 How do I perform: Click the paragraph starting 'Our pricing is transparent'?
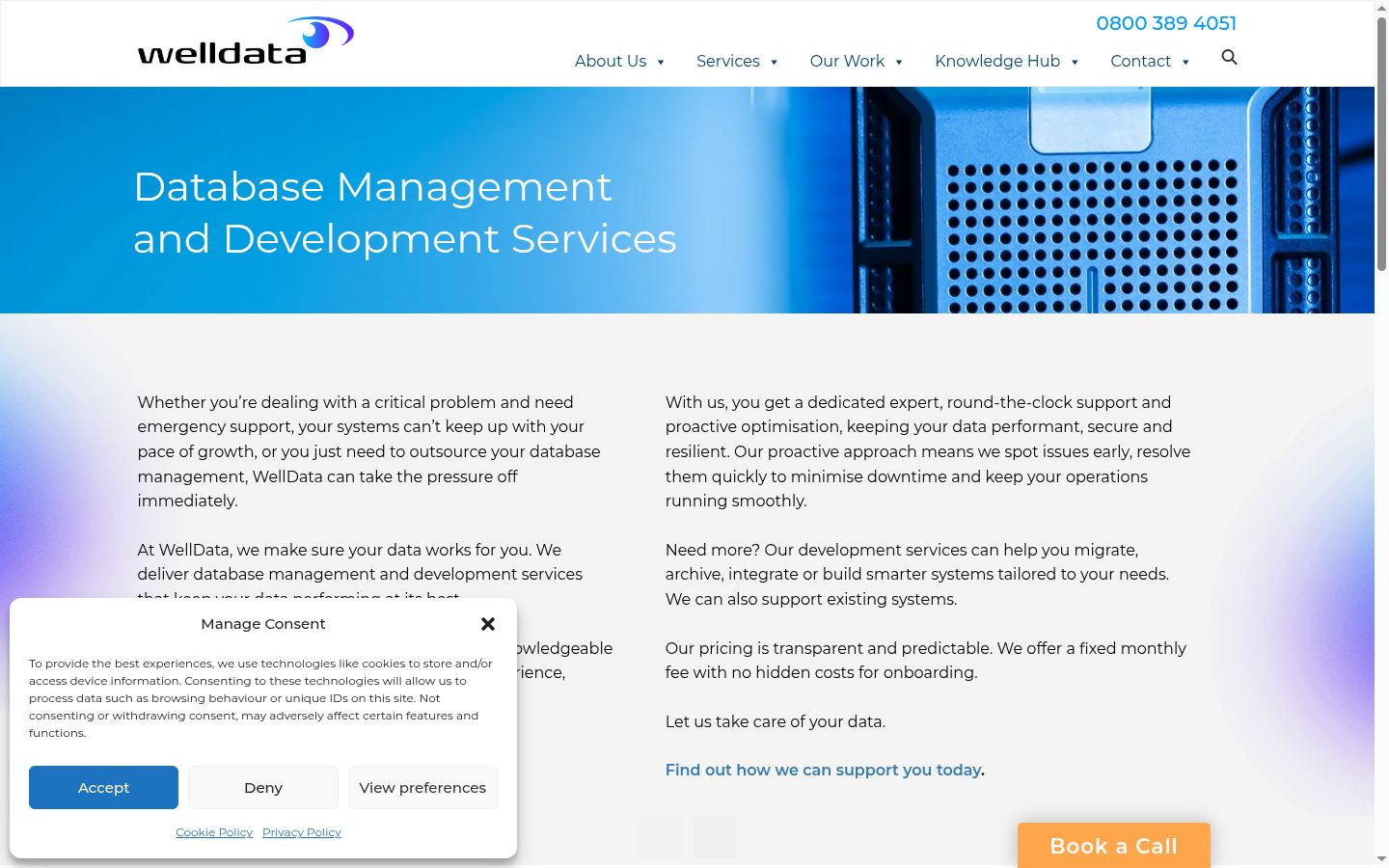(x=926, y=661)
